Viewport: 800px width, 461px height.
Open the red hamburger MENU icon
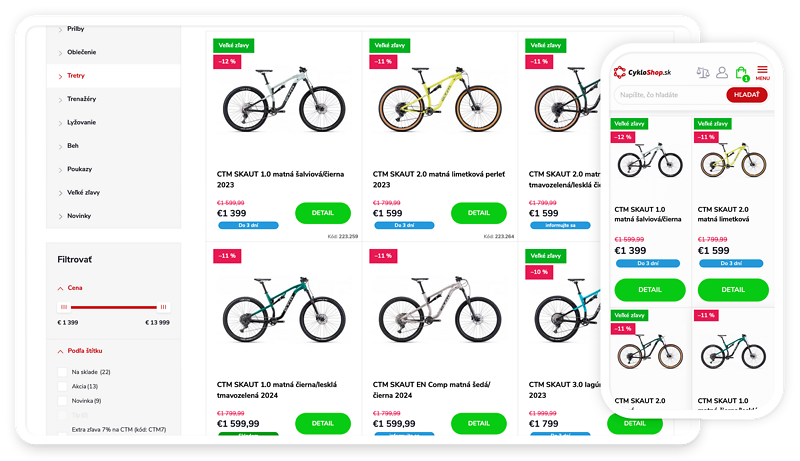click(762, 72)
